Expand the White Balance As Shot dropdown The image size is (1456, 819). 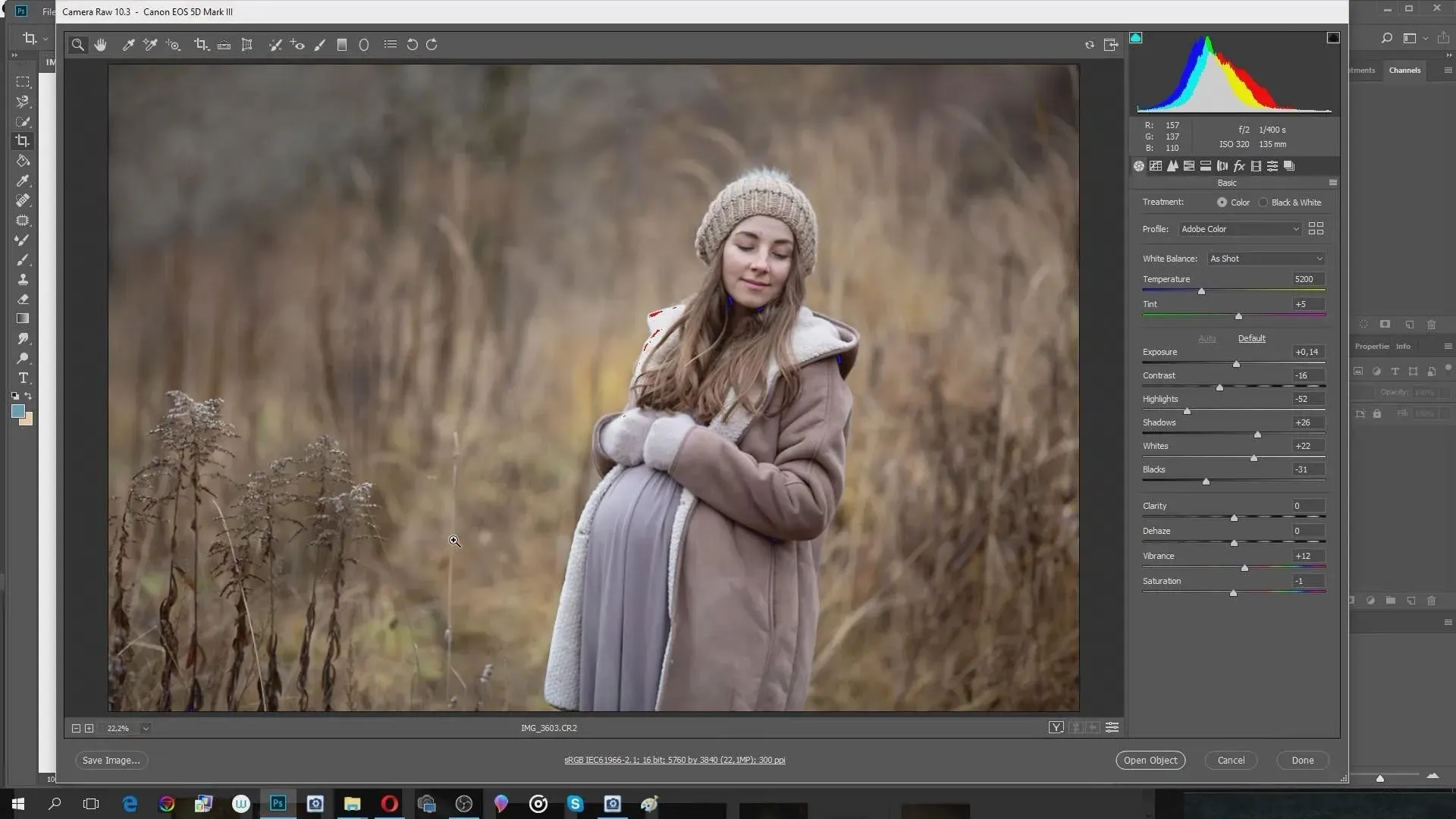1266,259
